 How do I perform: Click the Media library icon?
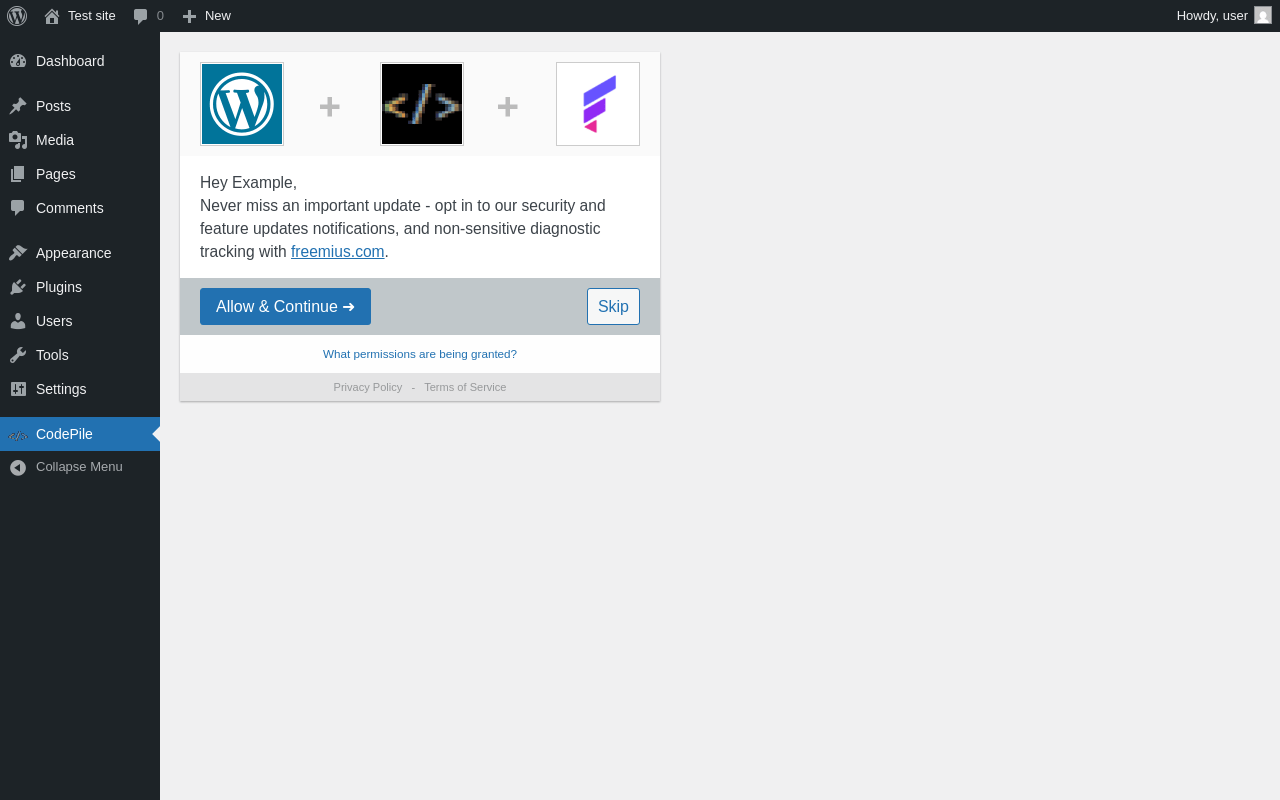click(18, 140)
